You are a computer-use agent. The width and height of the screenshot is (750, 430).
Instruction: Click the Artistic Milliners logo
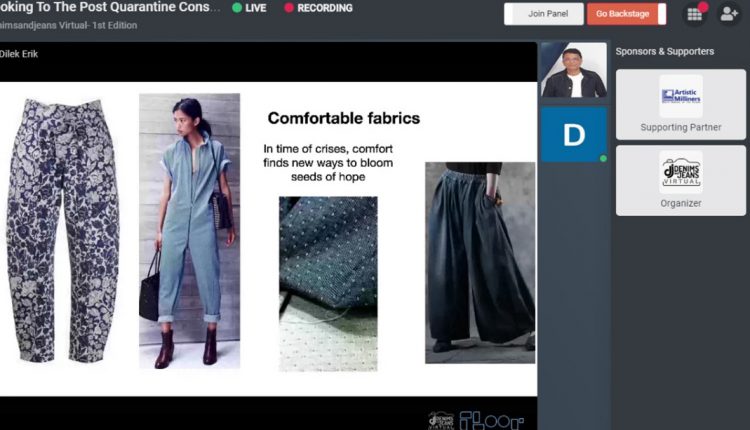tap(681, 96)
